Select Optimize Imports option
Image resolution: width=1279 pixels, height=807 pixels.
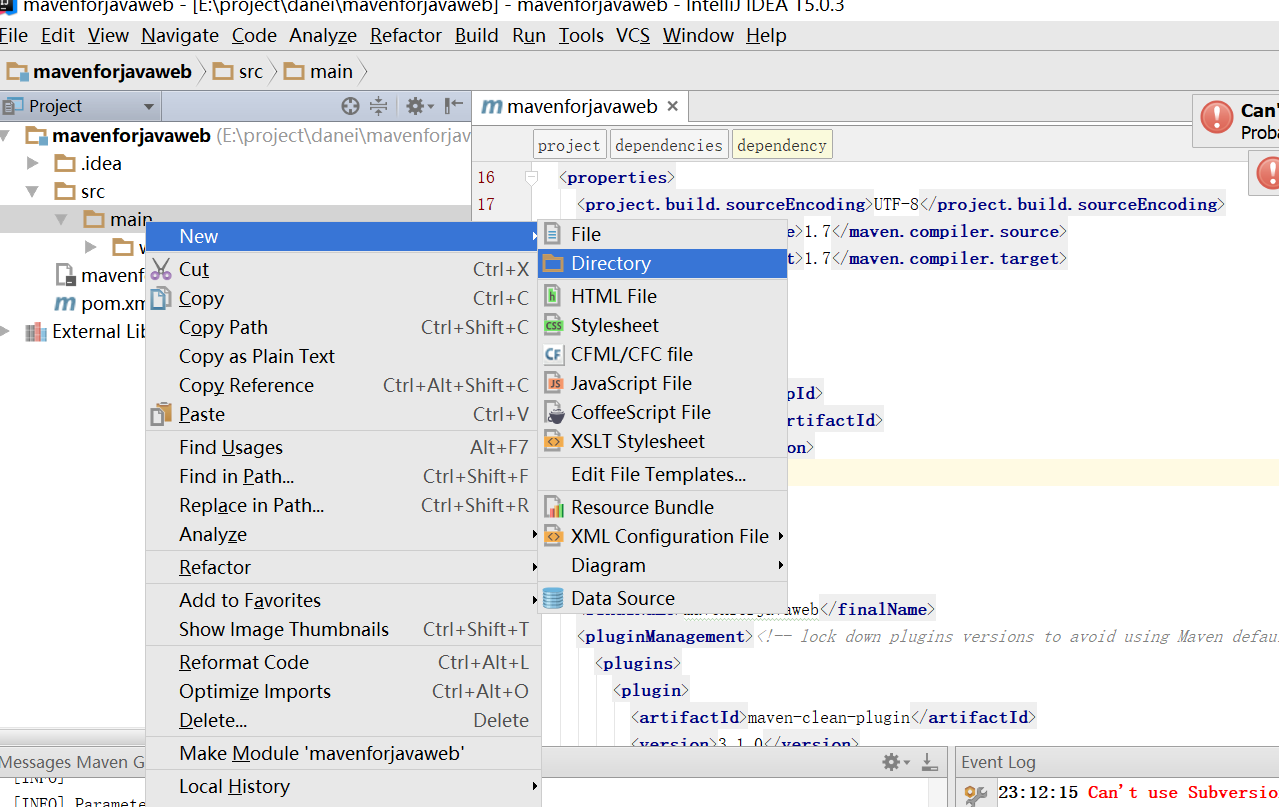343,691
